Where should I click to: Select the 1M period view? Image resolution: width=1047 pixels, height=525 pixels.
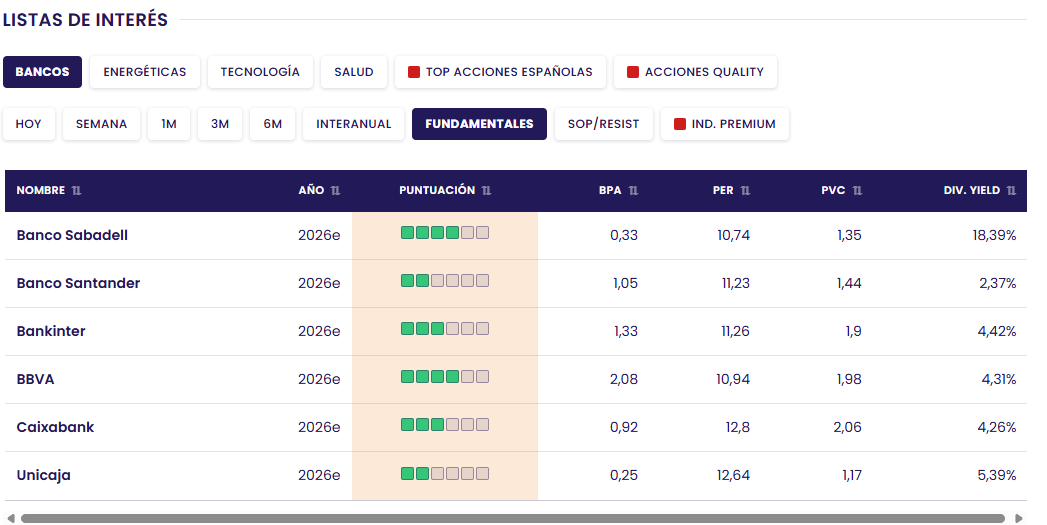click(169, 124)
